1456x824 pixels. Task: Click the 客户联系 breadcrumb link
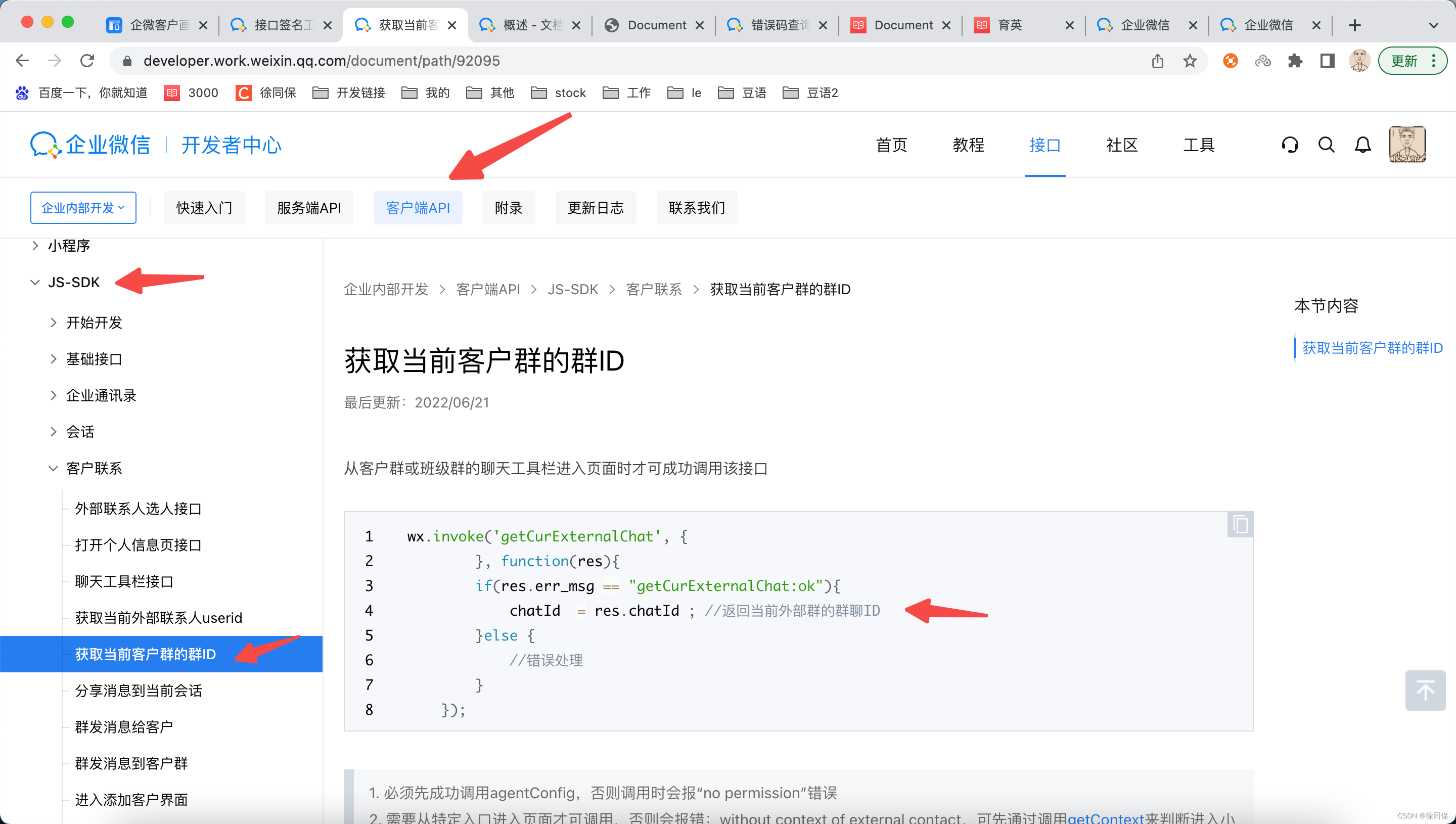coord(654,289)
